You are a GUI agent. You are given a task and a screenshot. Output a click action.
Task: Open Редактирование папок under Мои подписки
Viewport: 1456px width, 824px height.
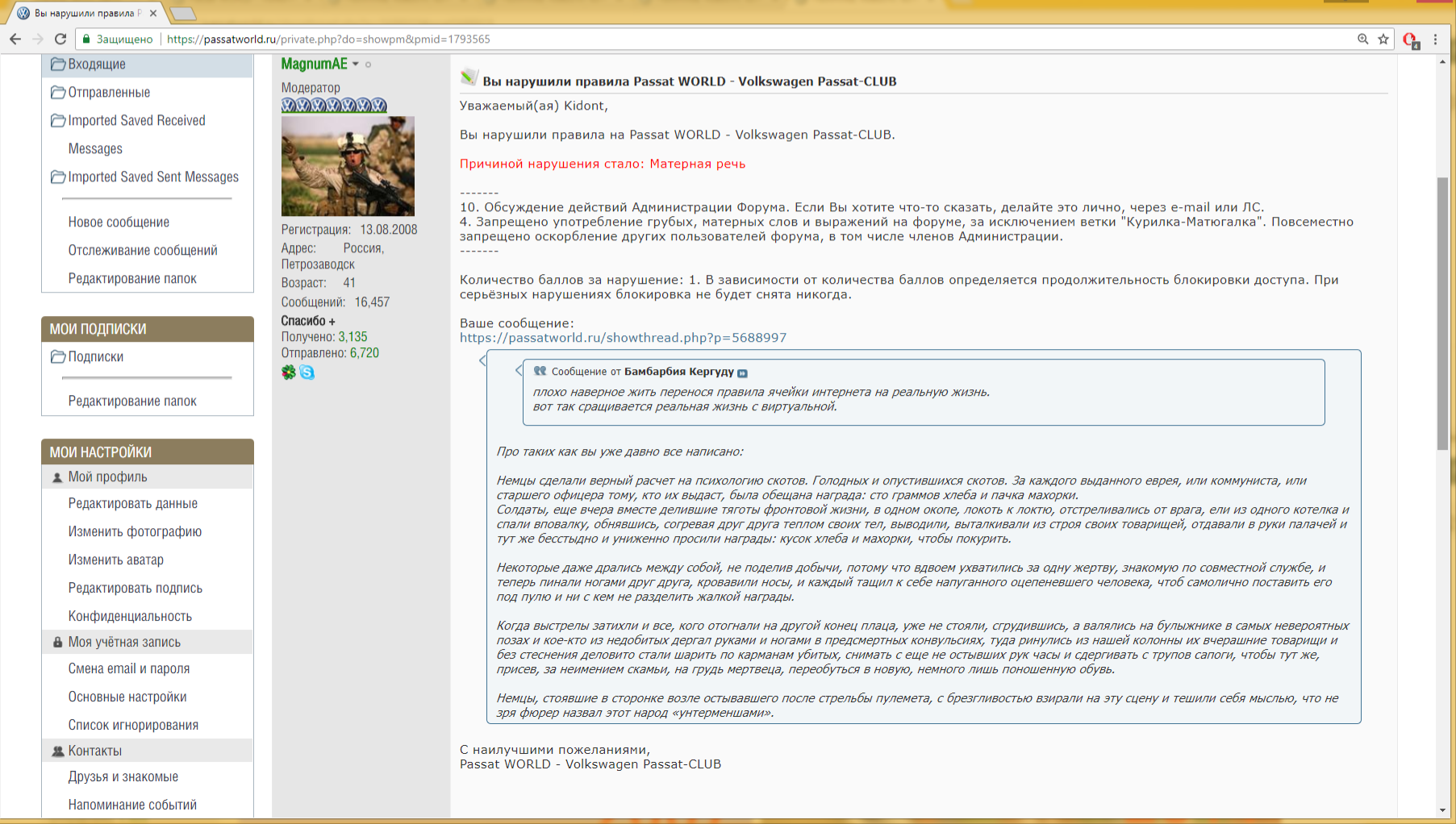pyautogui.click(x=132, y=402)
